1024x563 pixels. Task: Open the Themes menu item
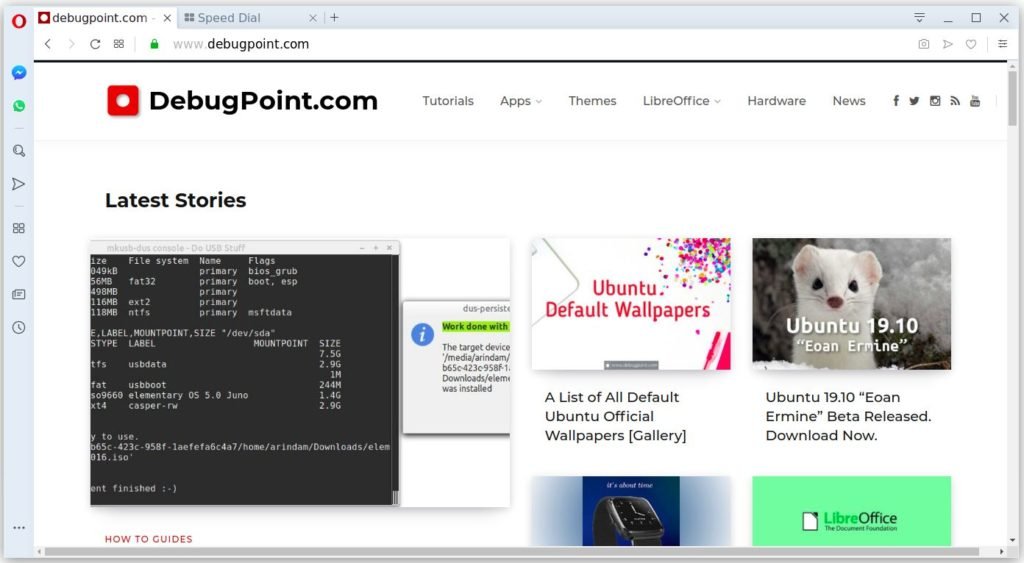click(x=592, y=101)
